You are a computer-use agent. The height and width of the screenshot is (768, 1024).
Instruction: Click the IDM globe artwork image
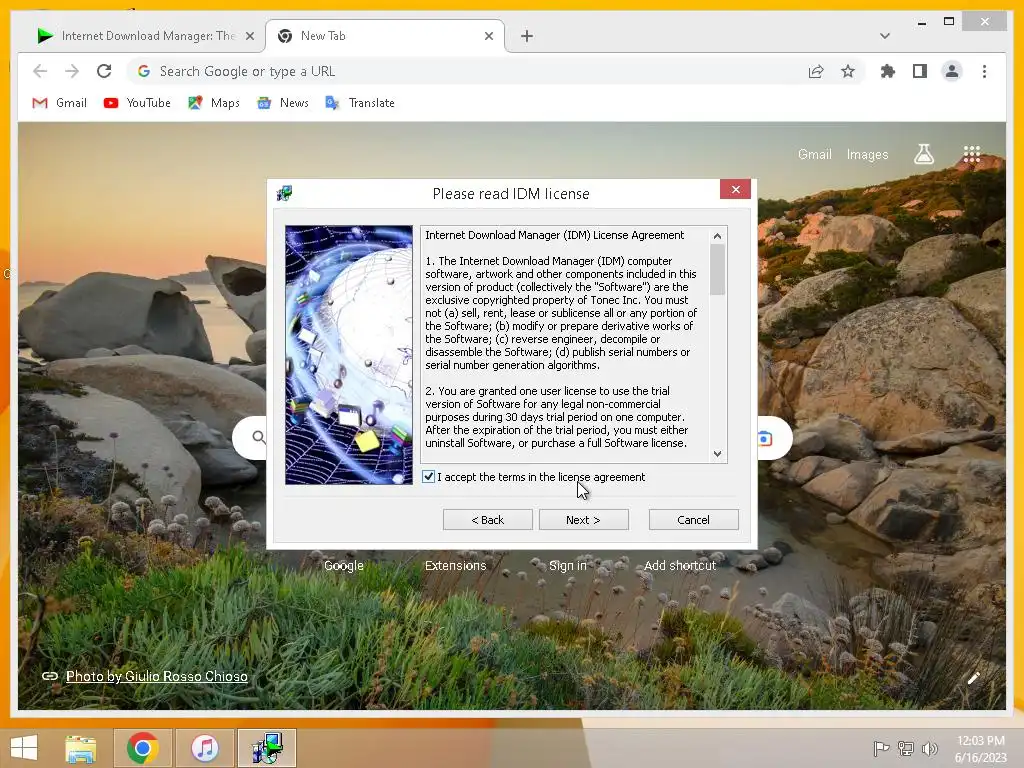tap(349, 355)
